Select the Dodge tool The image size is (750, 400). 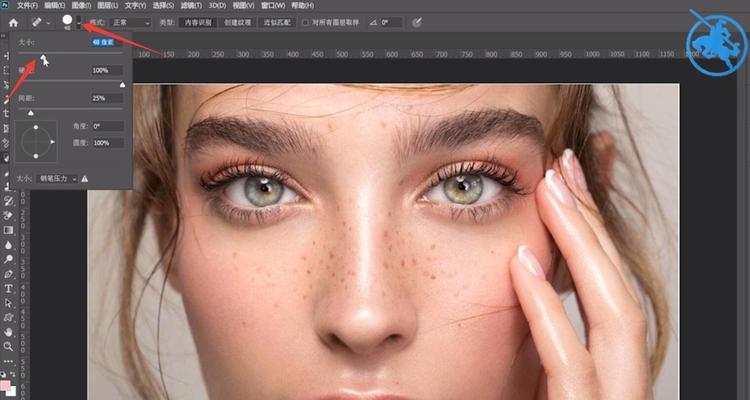coord(8,259)
